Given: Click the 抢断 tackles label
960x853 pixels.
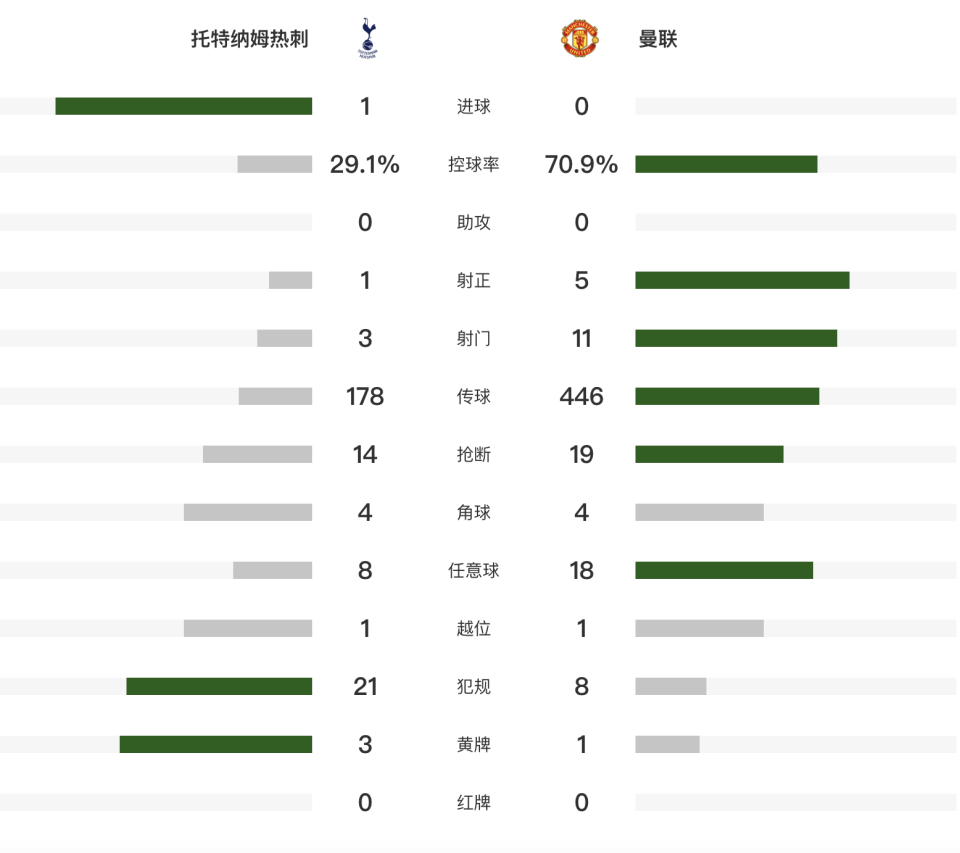Looking at the screenshot, I should coord(473,454).
